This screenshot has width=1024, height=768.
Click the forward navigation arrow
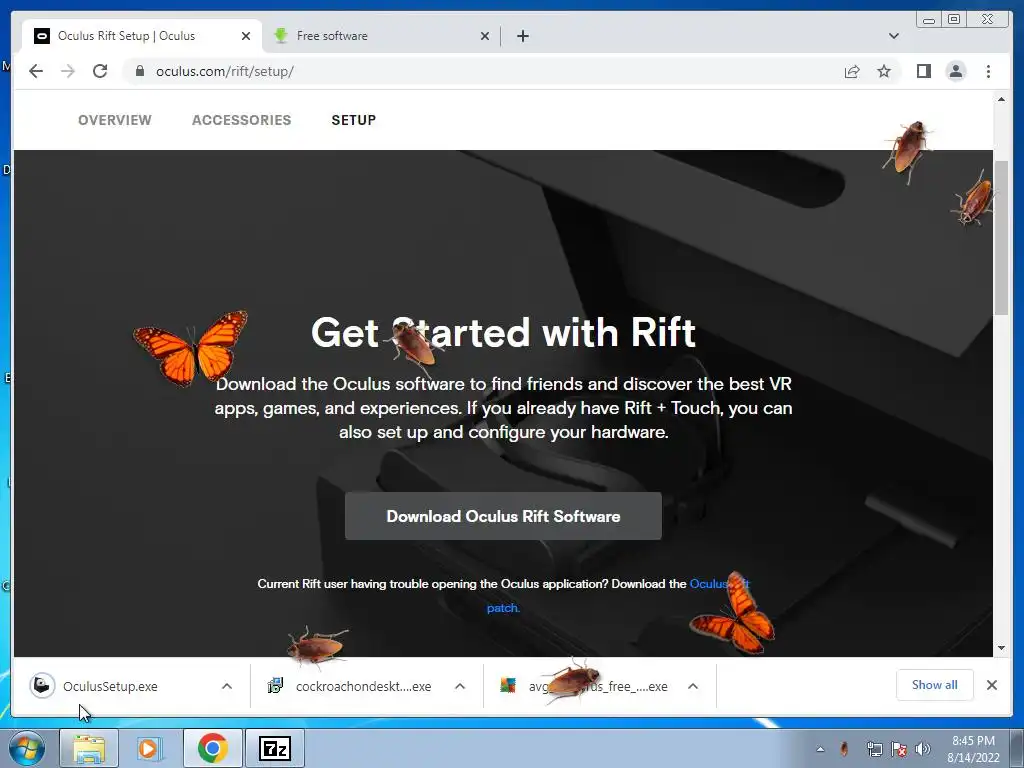[68, 71]
